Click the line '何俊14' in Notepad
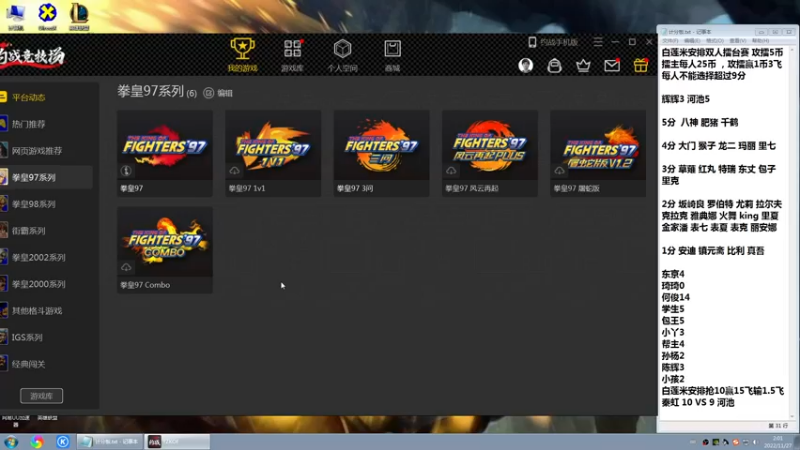 676,297
